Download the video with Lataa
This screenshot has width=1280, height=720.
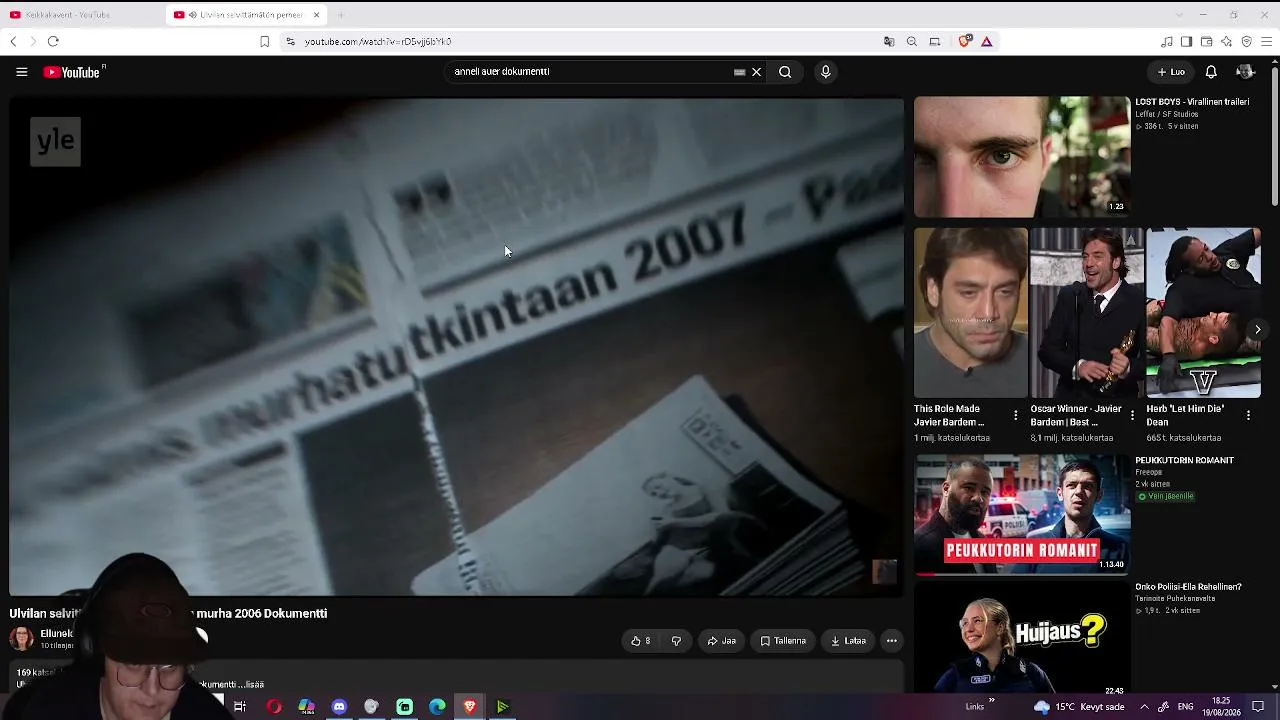[848, 641]
